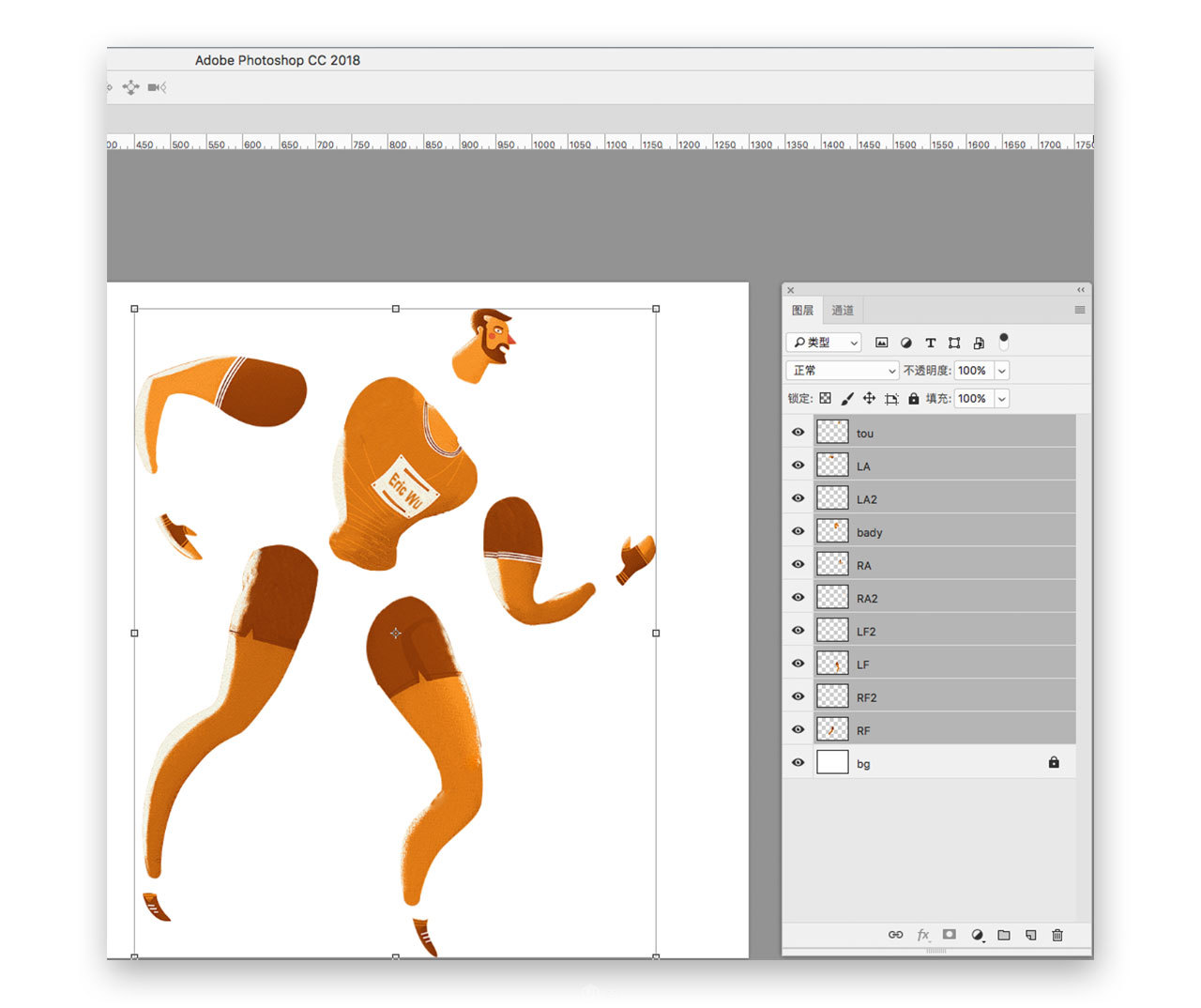Click the opacity 100% value field

[974, 371]
